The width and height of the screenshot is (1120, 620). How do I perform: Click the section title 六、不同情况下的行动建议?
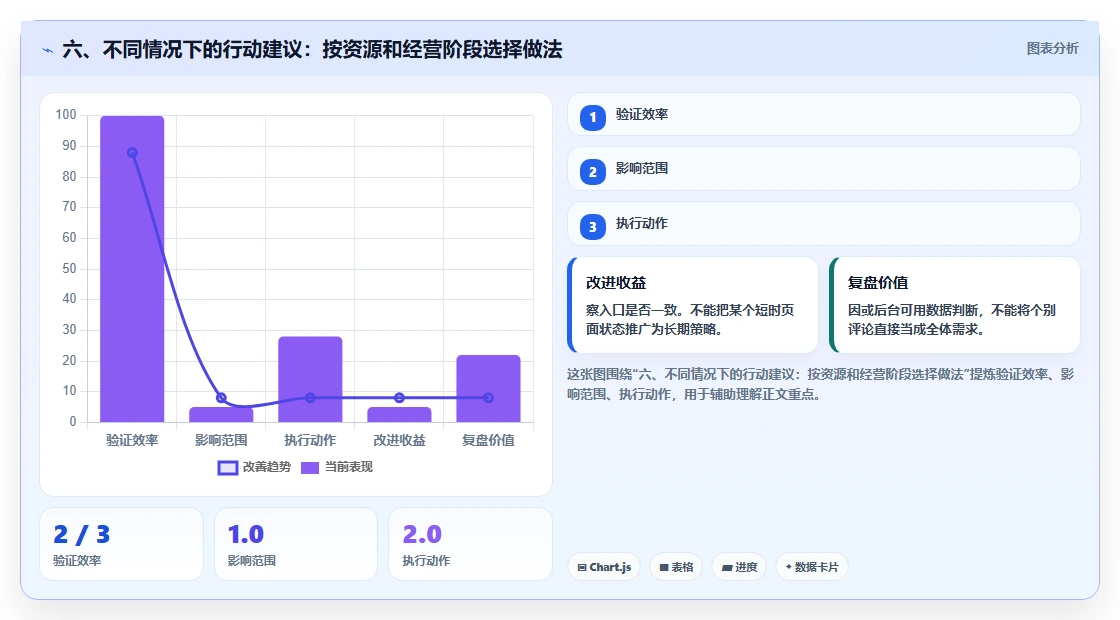[312, 50]
